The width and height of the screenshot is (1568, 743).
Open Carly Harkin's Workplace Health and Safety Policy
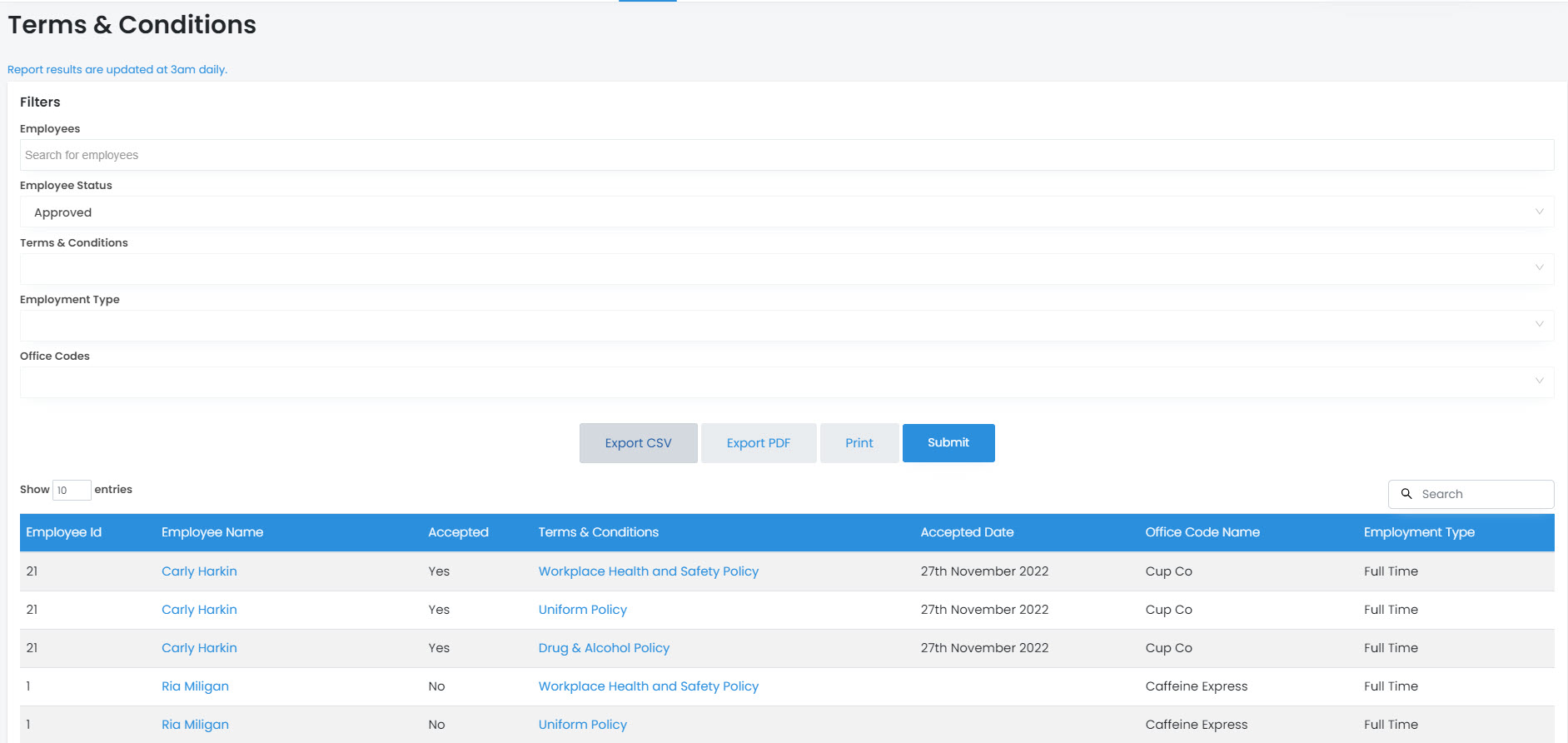point(648,571)
